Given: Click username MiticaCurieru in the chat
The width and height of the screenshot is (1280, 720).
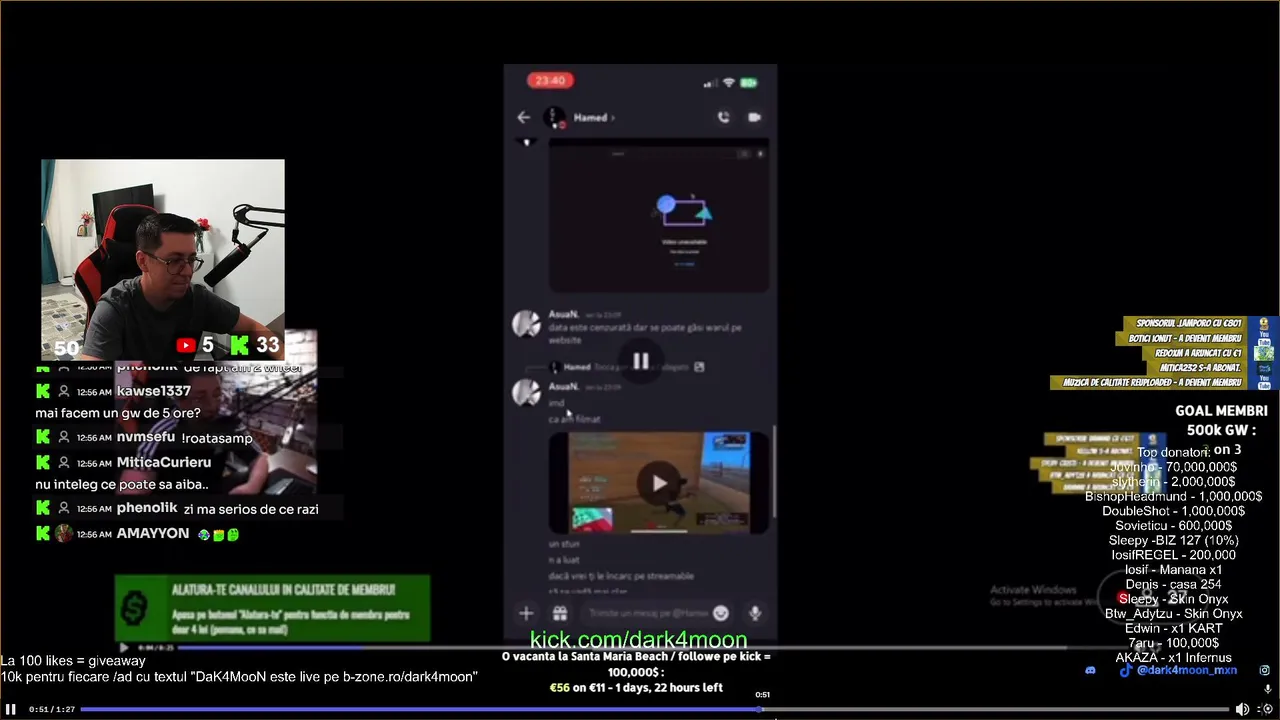Looking at the screenshot, I should (x=164, y=462).
